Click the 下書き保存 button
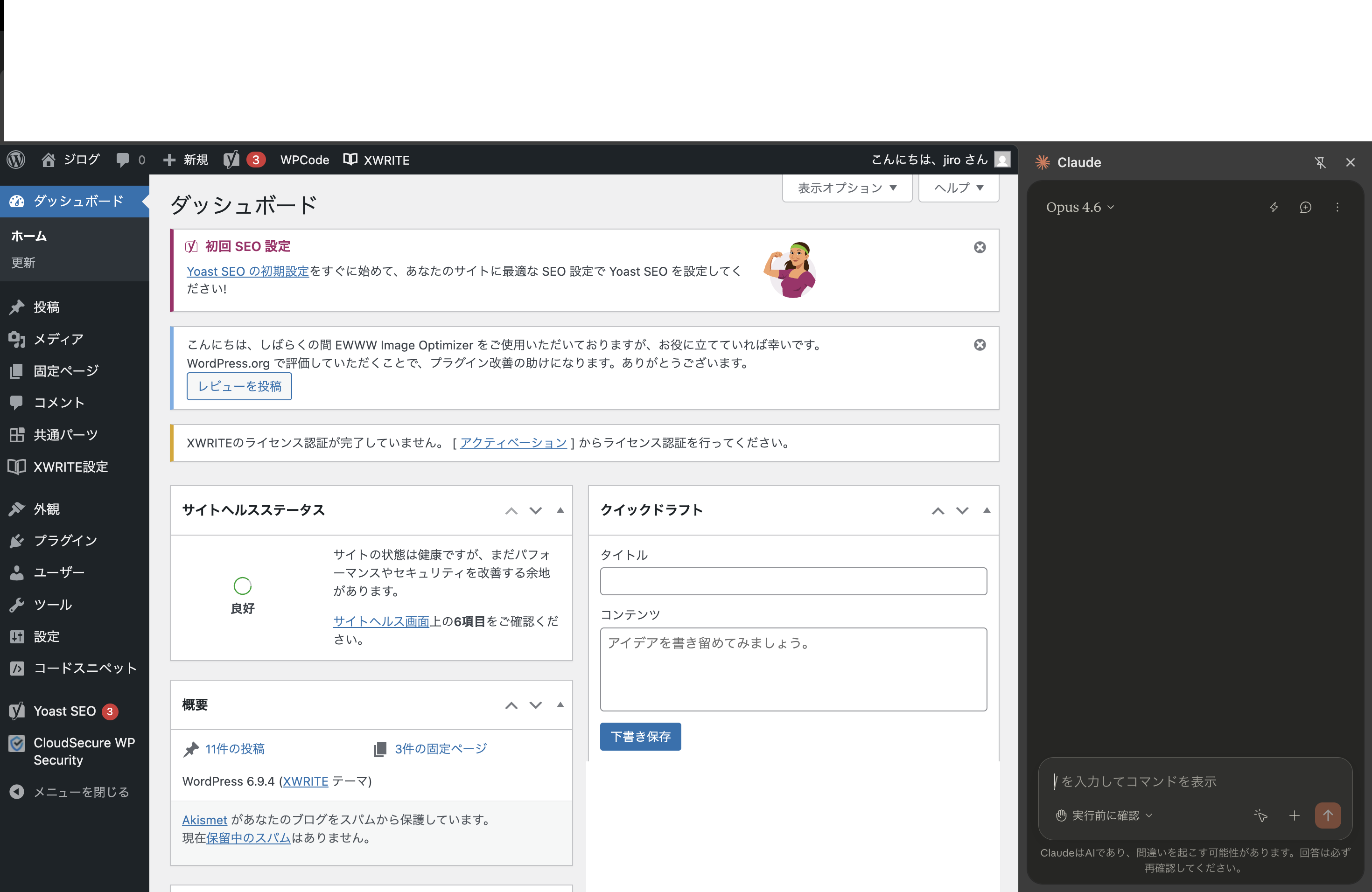Viewport: 1372px width, 892px height. (x=640, y=737)
